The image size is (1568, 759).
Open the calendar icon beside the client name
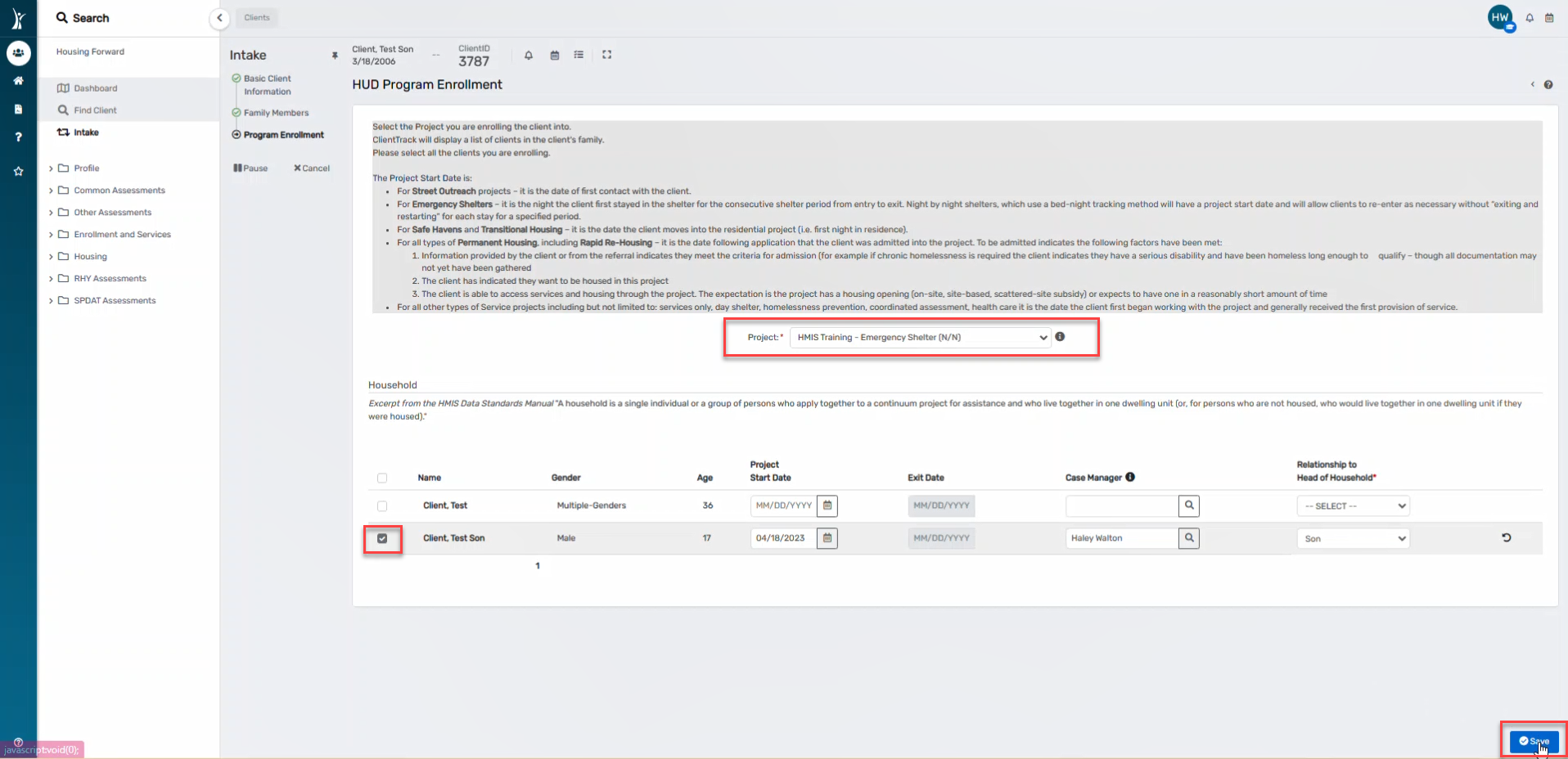[554, 55]
